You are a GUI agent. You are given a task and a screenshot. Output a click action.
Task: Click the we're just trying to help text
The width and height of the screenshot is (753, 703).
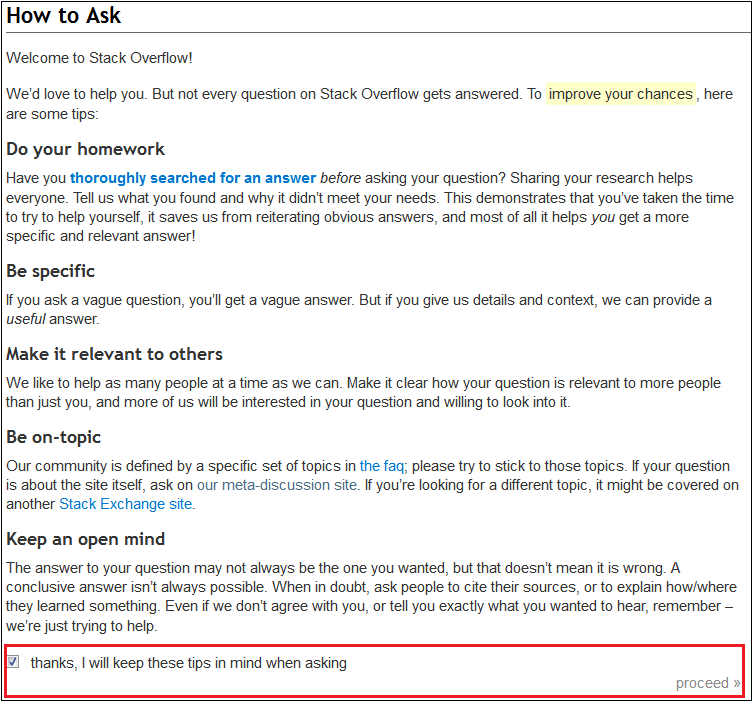[82, 626]
